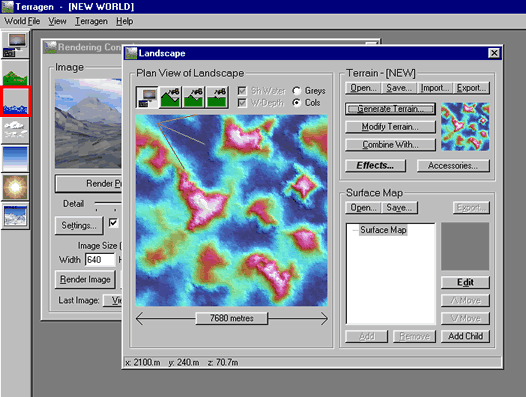The height and width of the screenshot is (397, 526).
Task: Open the World File menu
Action: click(22, 21)
